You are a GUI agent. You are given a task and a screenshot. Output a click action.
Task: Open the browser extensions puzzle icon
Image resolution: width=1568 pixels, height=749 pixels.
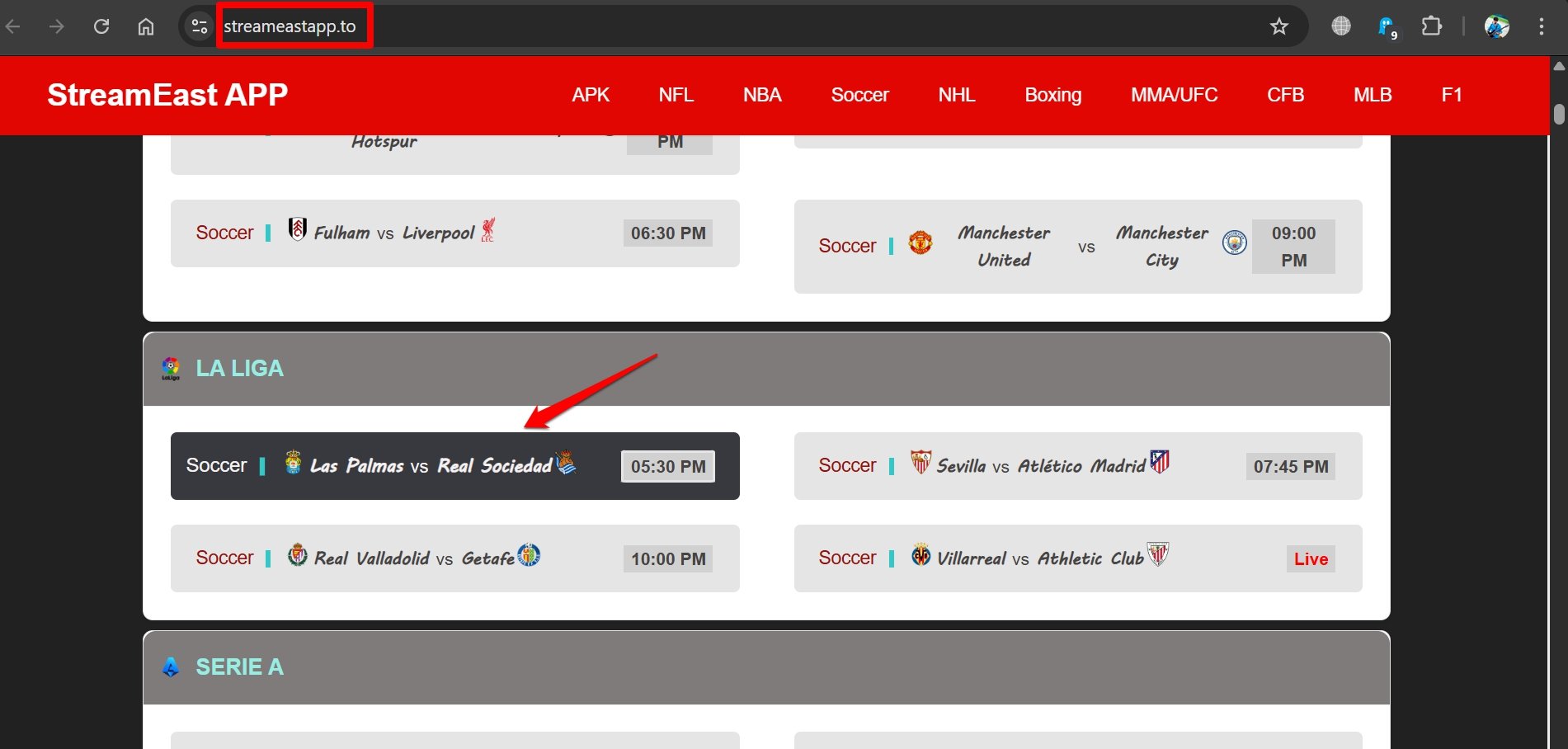[x=1431, y=26]
